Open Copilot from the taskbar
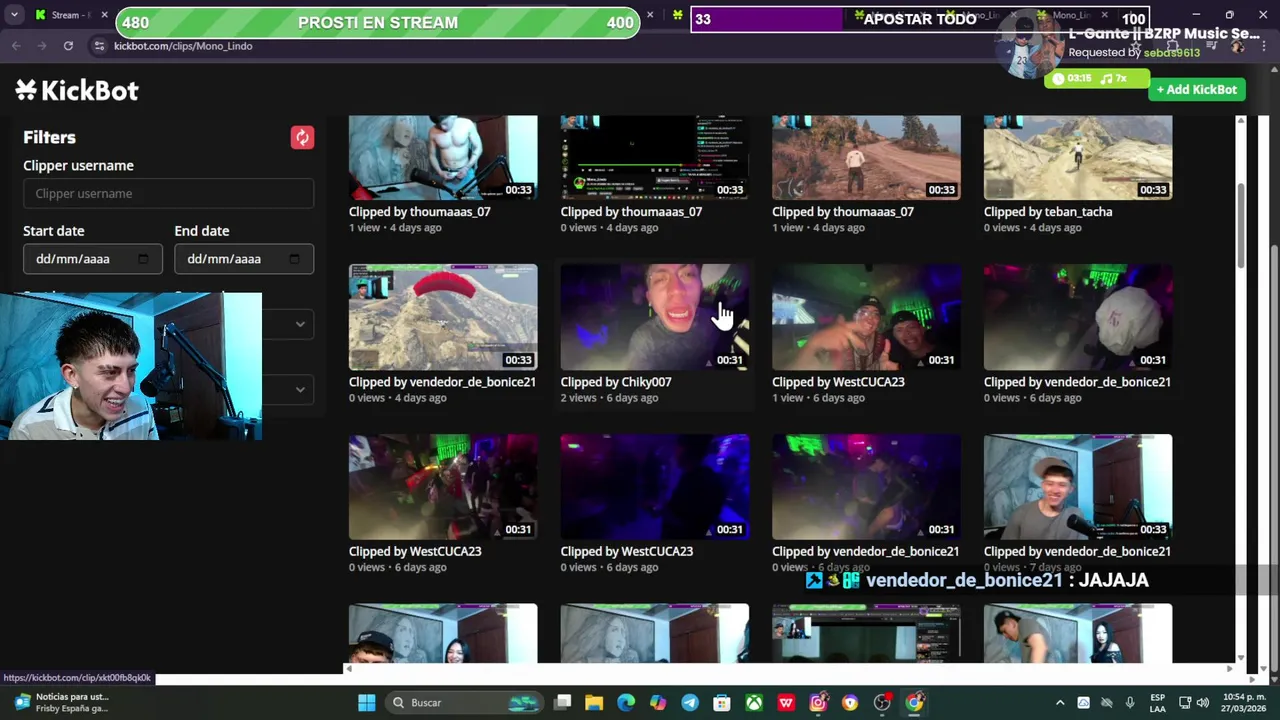Viewport: 1280px width, 720px height. point(658,702)
